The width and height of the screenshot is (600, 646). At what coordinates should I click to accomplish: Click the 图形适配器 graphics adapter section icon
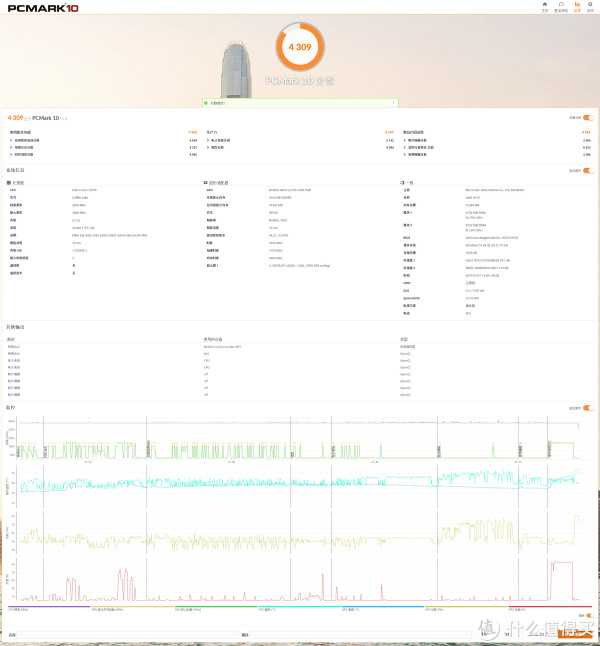tap(206, 183)
